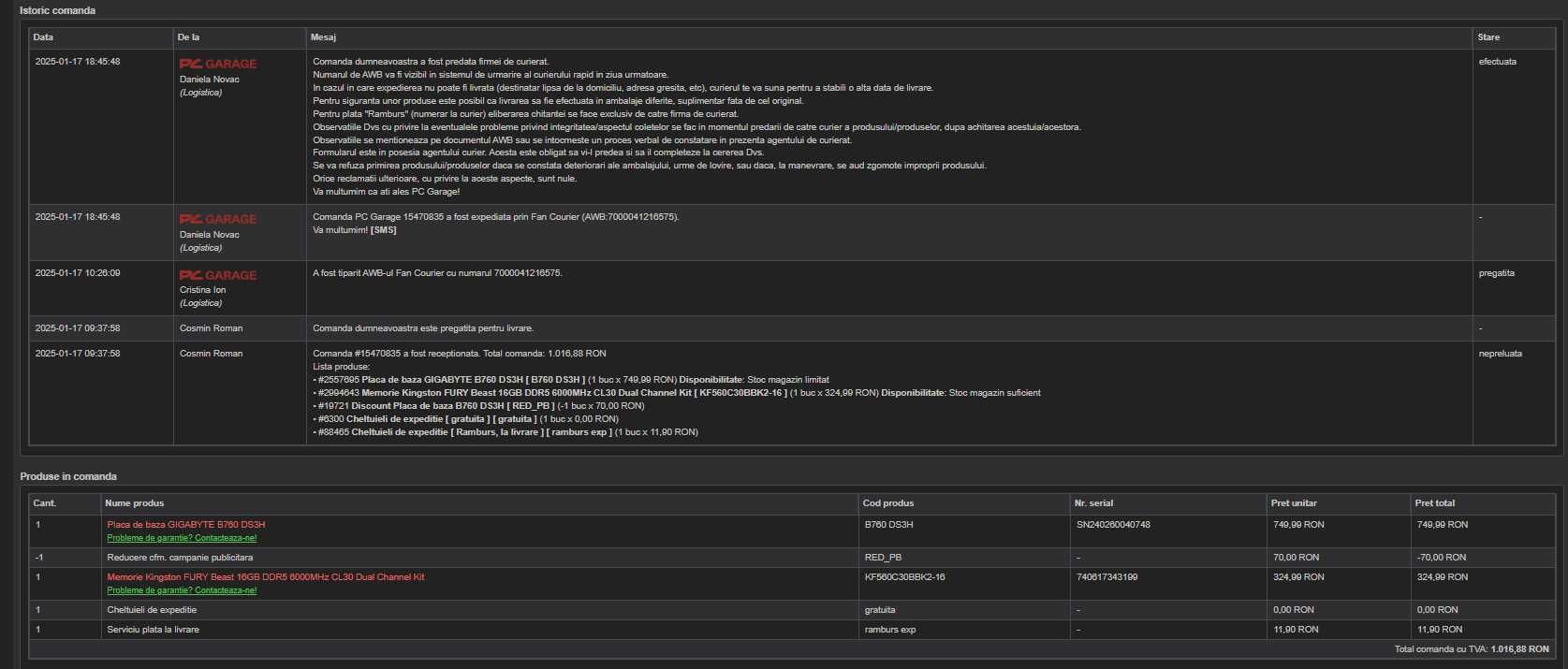Select timestamp 2025-01-17 10:26:09
Viewport: 1568px width, 669px height.
coord(78,273)
